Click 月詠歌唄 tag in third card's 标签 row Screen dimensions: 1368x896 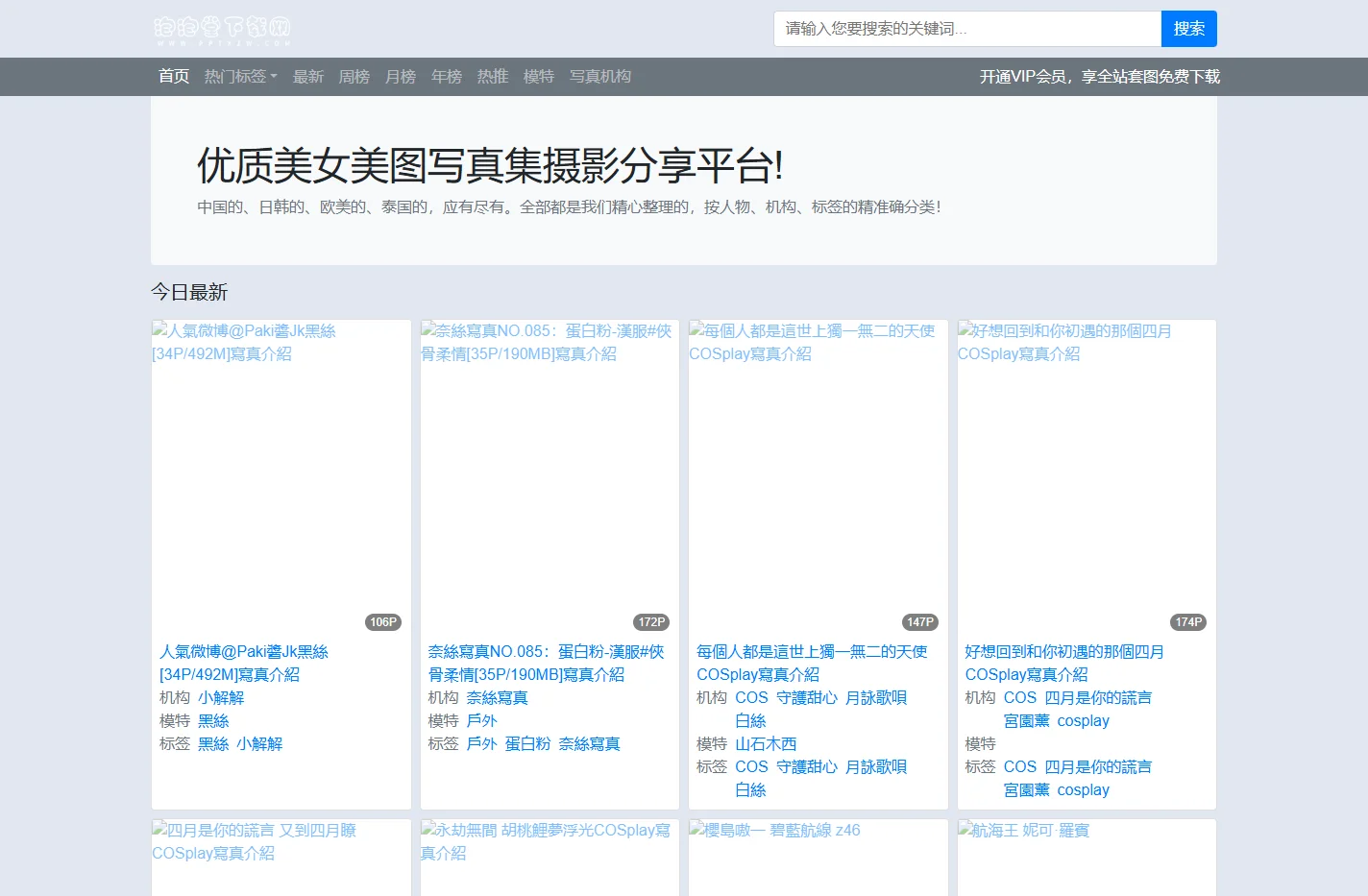tap(876, 767)
